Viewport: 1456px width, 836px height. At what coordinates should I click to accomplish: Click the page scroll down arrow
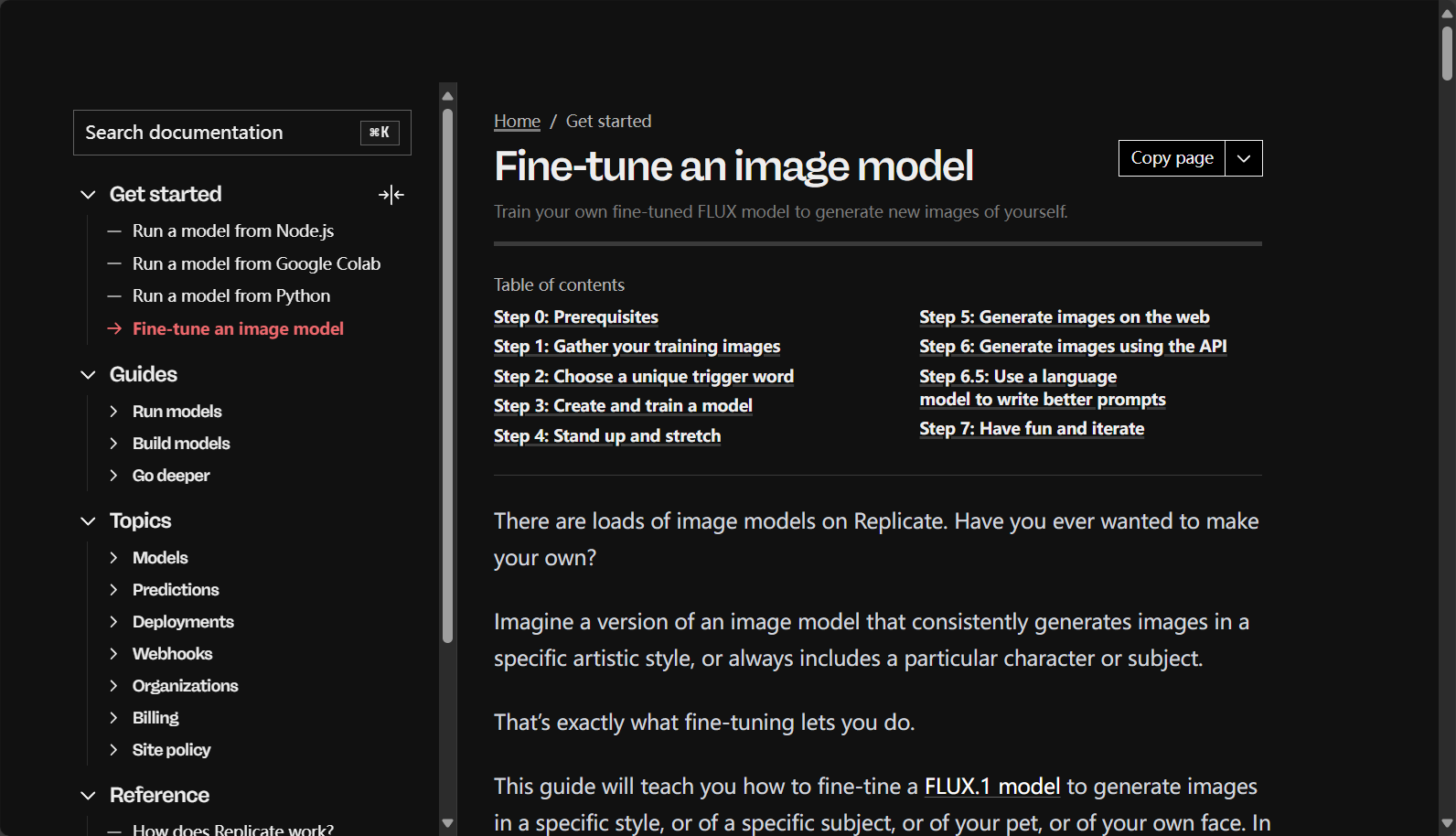pos(1448,824)
